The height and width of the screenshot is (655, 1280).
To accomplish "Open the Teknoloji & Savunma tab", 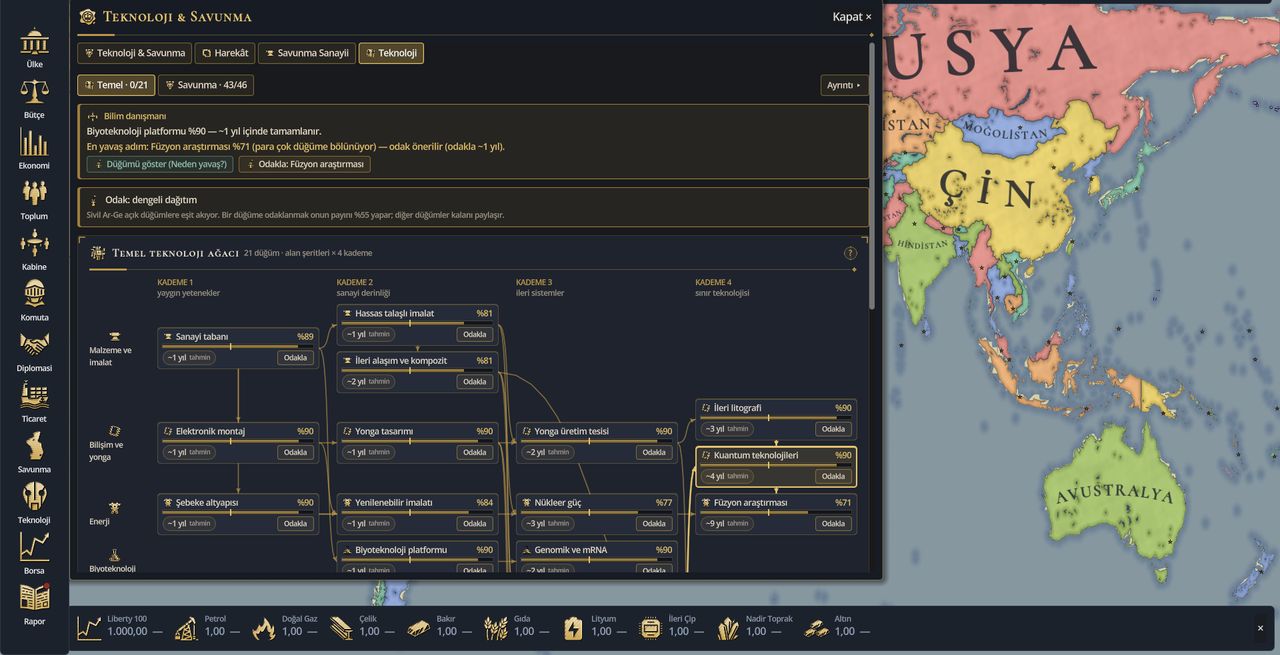I will pos(134,53).
